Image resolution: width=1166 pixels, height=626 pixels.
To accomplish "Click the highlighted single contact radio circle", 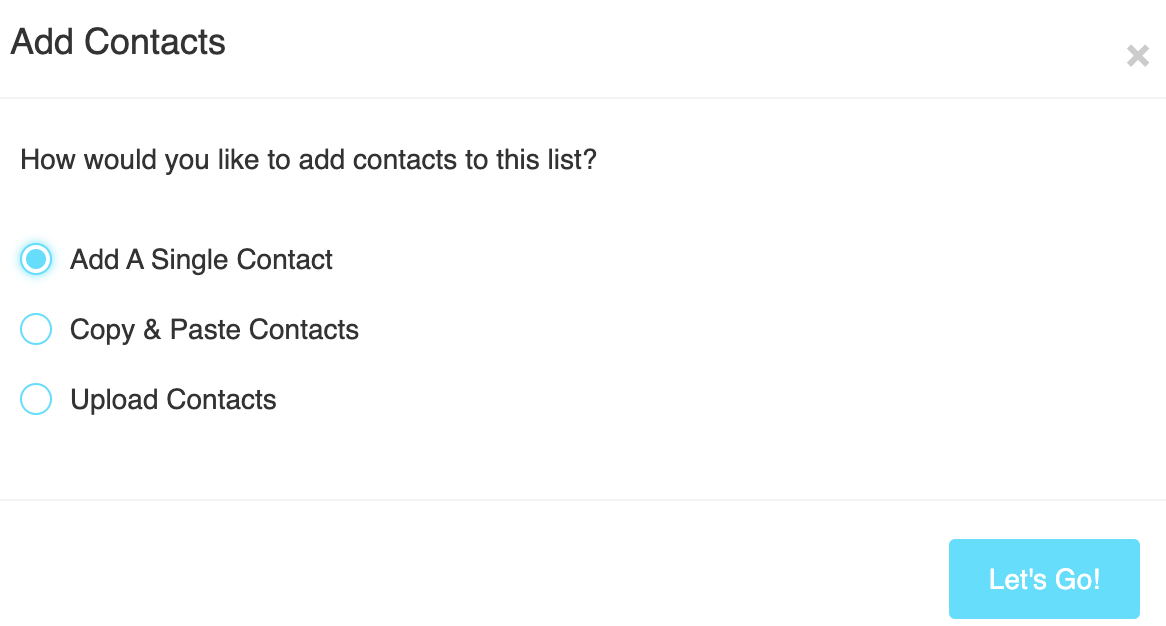I will 36,260.
